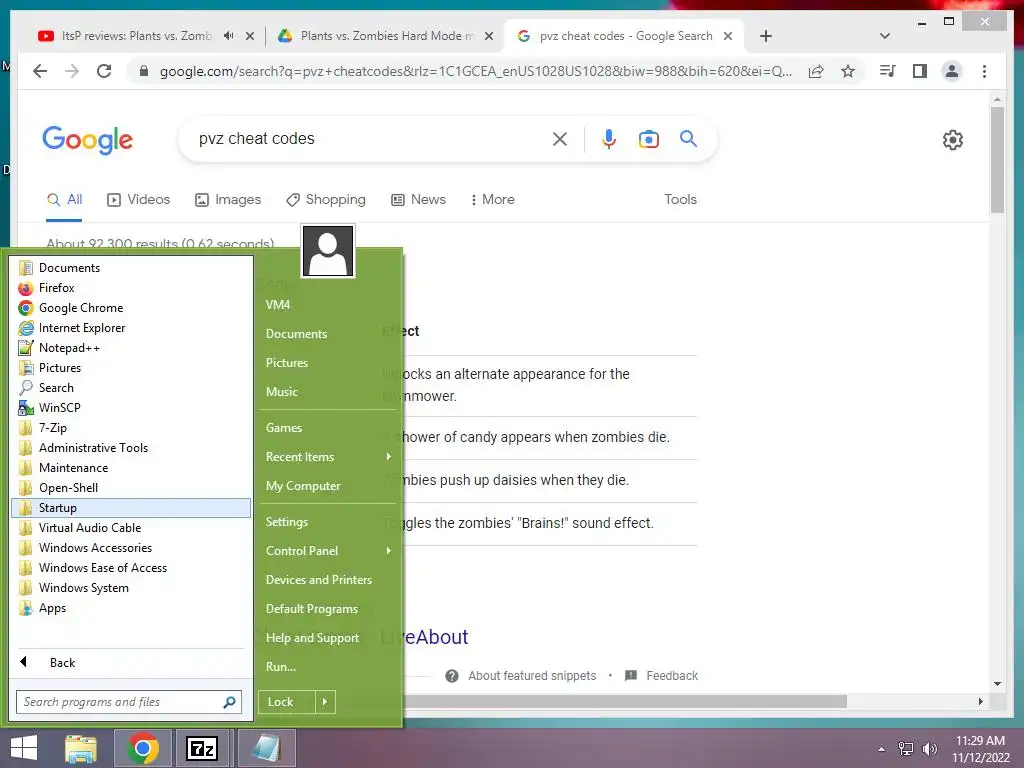Bookmark this page with the star icon
The width and height of the screenshot is (1024, 768).
[848, 71]
